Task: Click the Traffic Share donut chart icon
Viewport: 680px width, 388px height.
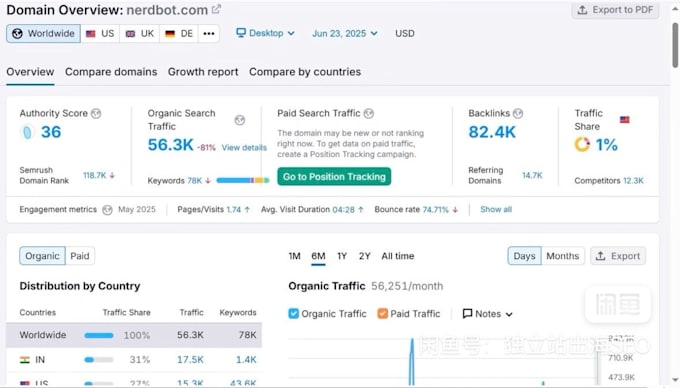Action: point(582,144)
